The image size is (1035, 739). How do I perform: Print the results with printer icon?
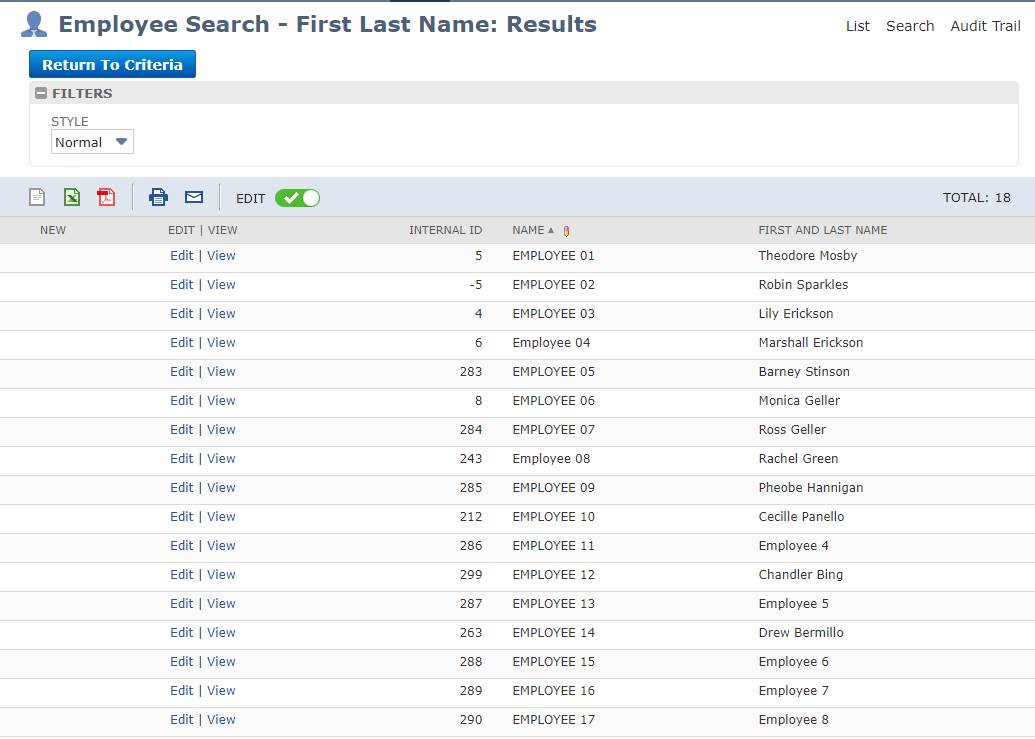[x=158, y=197]
